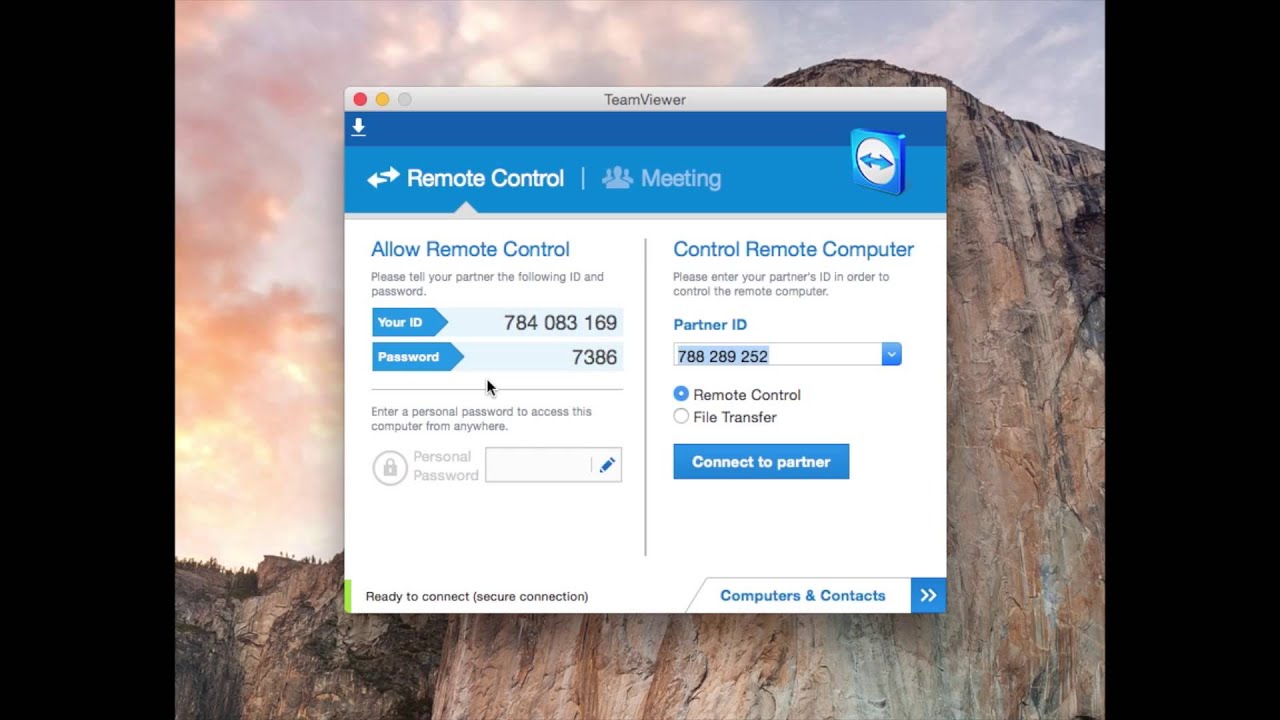
Task: Click the Control Remote Computer heading
Action: click(x=793, y=249)
